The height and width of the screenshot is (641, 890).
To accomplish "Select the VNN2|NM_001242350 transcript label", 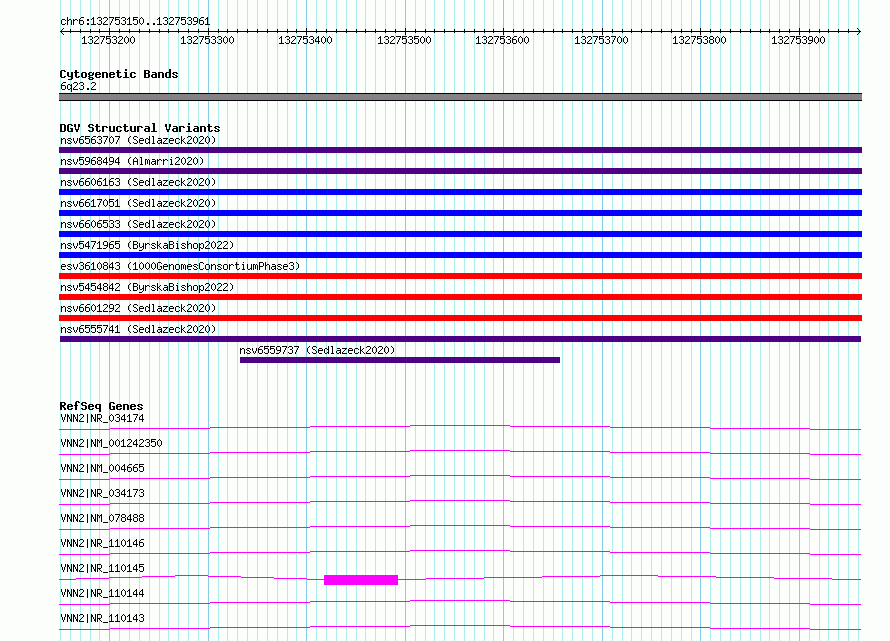I will tap(111, 443).
